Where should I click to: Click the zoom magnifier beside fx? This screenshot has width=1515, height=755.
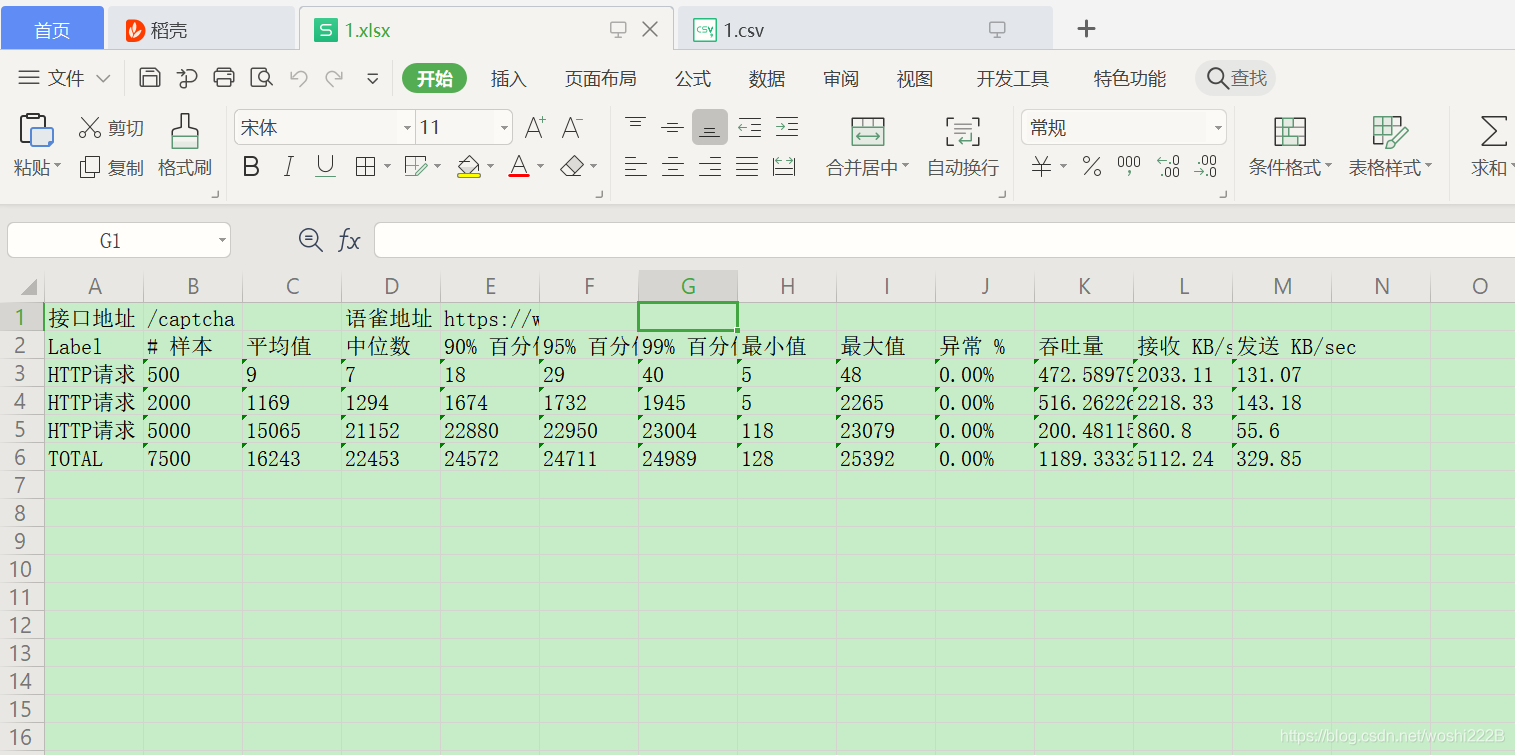(x=311, y=240)
